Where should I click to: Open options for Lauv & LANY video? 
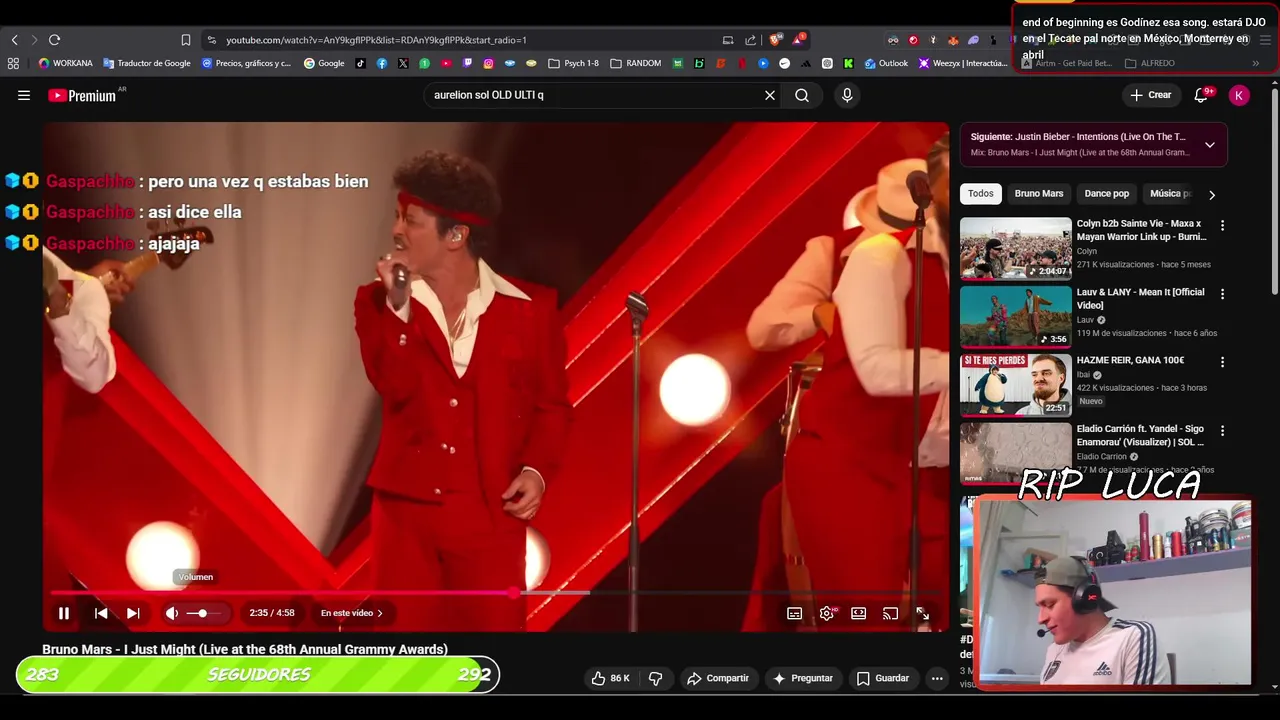click(x=1222, y=294)
